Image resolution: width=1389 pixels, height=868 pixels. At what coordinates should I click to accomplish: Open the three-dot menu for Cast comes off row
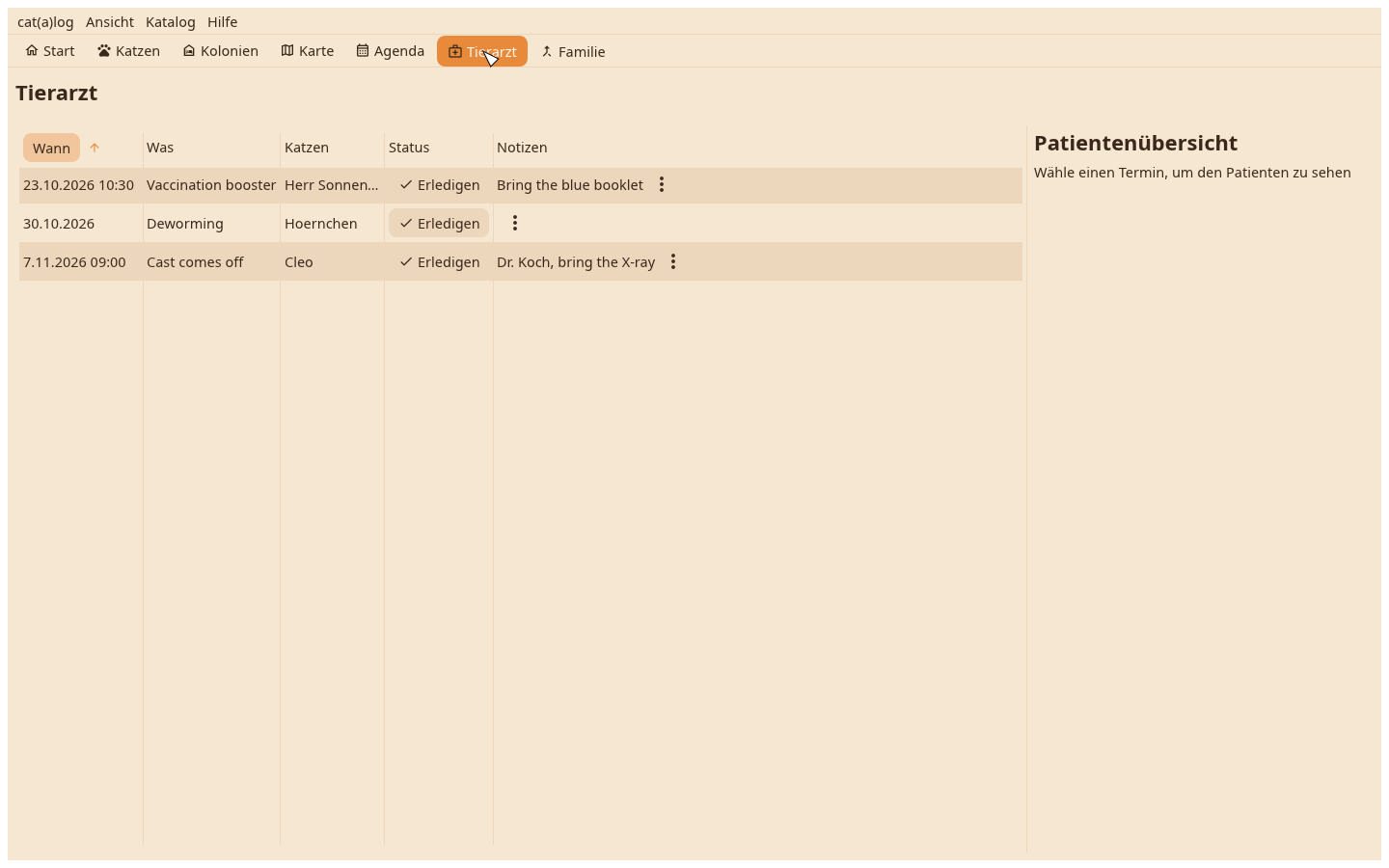(x=673, y=261)
